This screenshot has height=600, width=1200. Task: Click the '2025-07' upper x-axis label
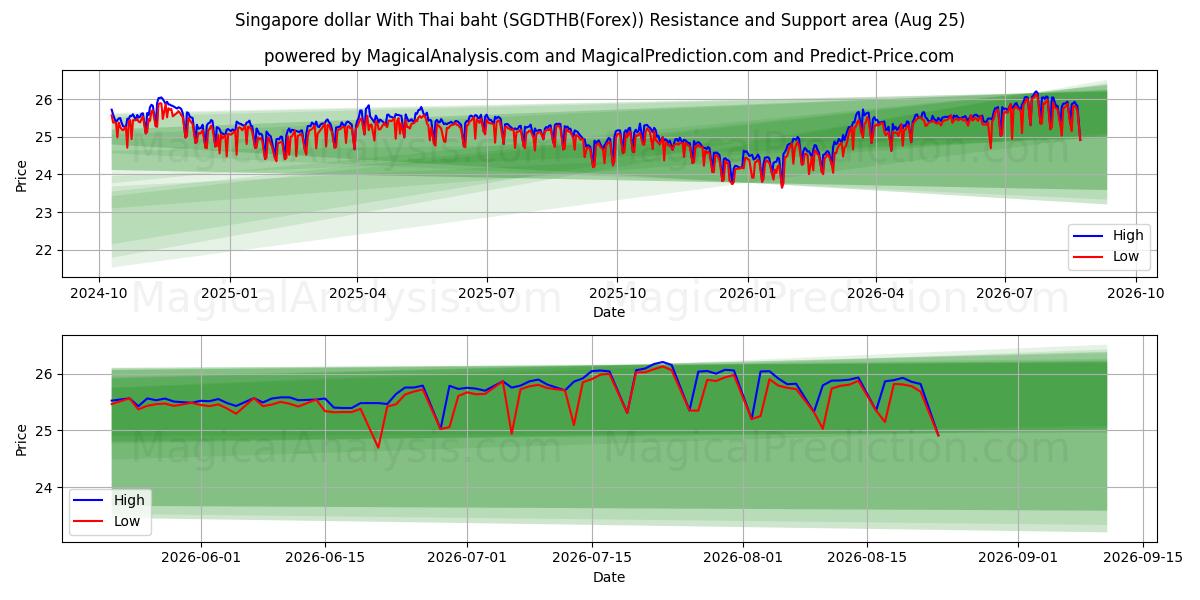click(487, 292)
